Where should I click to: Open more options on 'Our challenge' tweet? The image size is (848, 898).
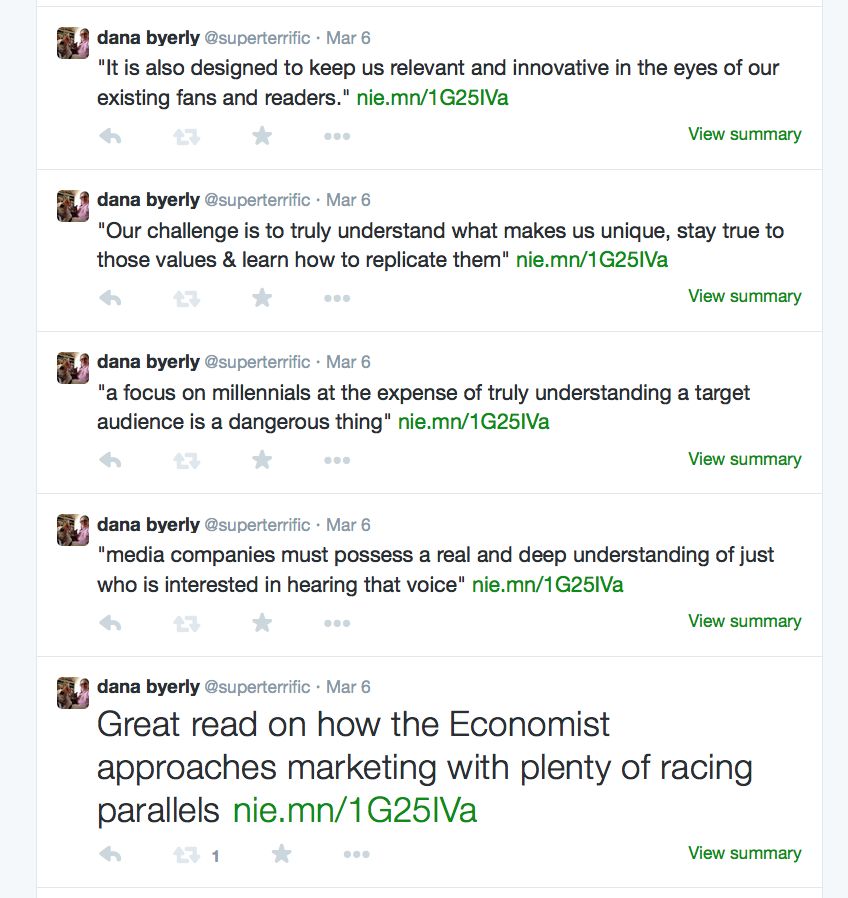click(x=337, y=298)
